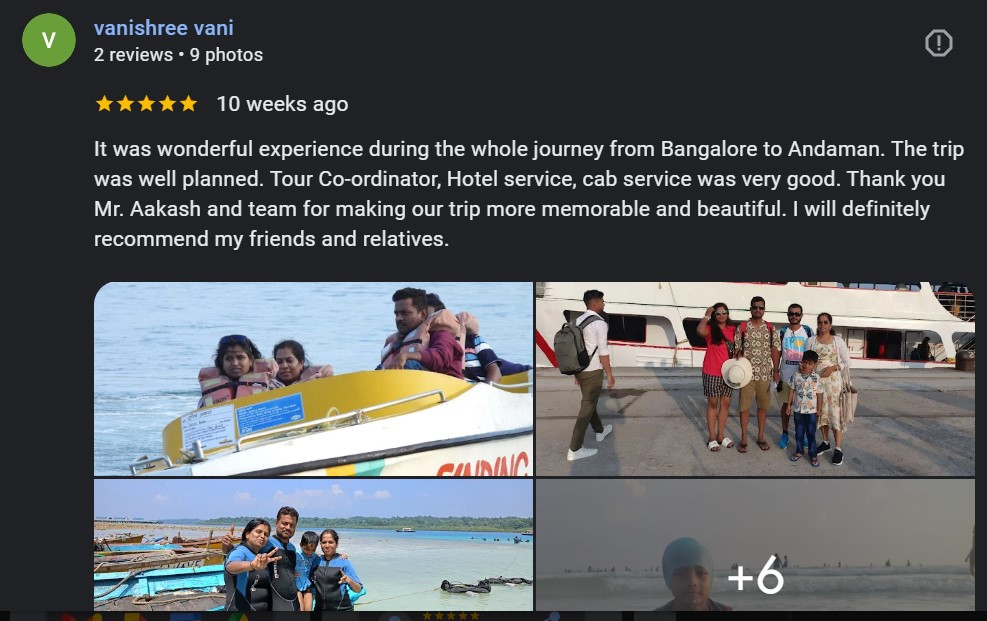Click the '2 reviews' reviewer stat

pos(133,55)
